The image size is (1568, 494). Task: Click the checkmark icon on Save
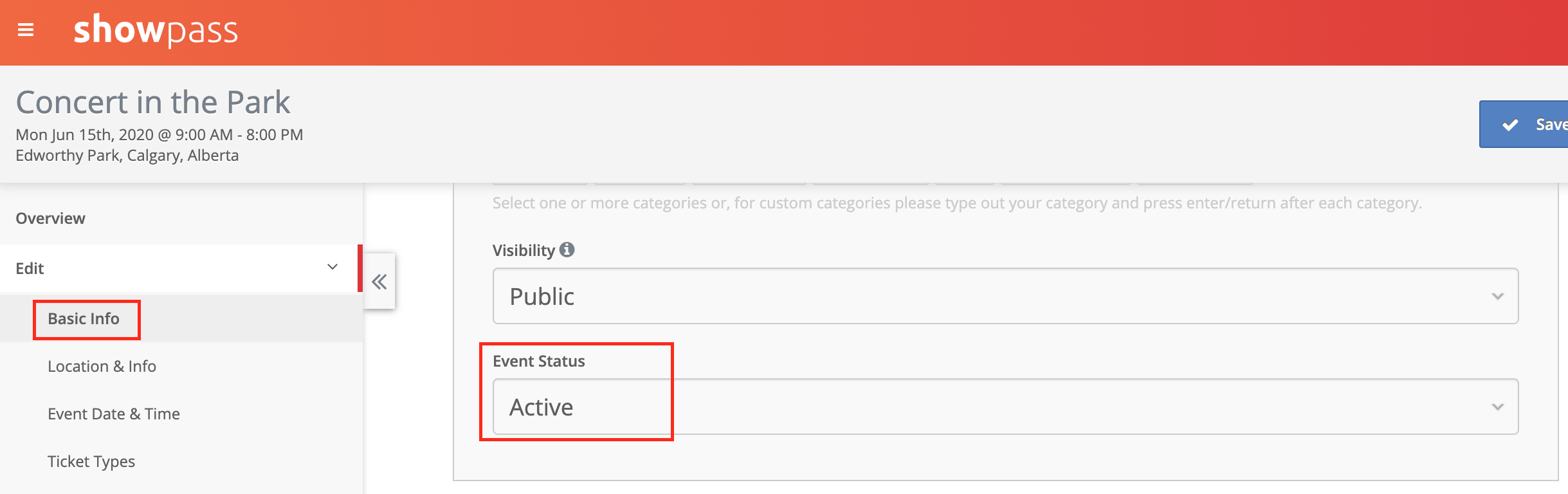[x=1510, y=125]
